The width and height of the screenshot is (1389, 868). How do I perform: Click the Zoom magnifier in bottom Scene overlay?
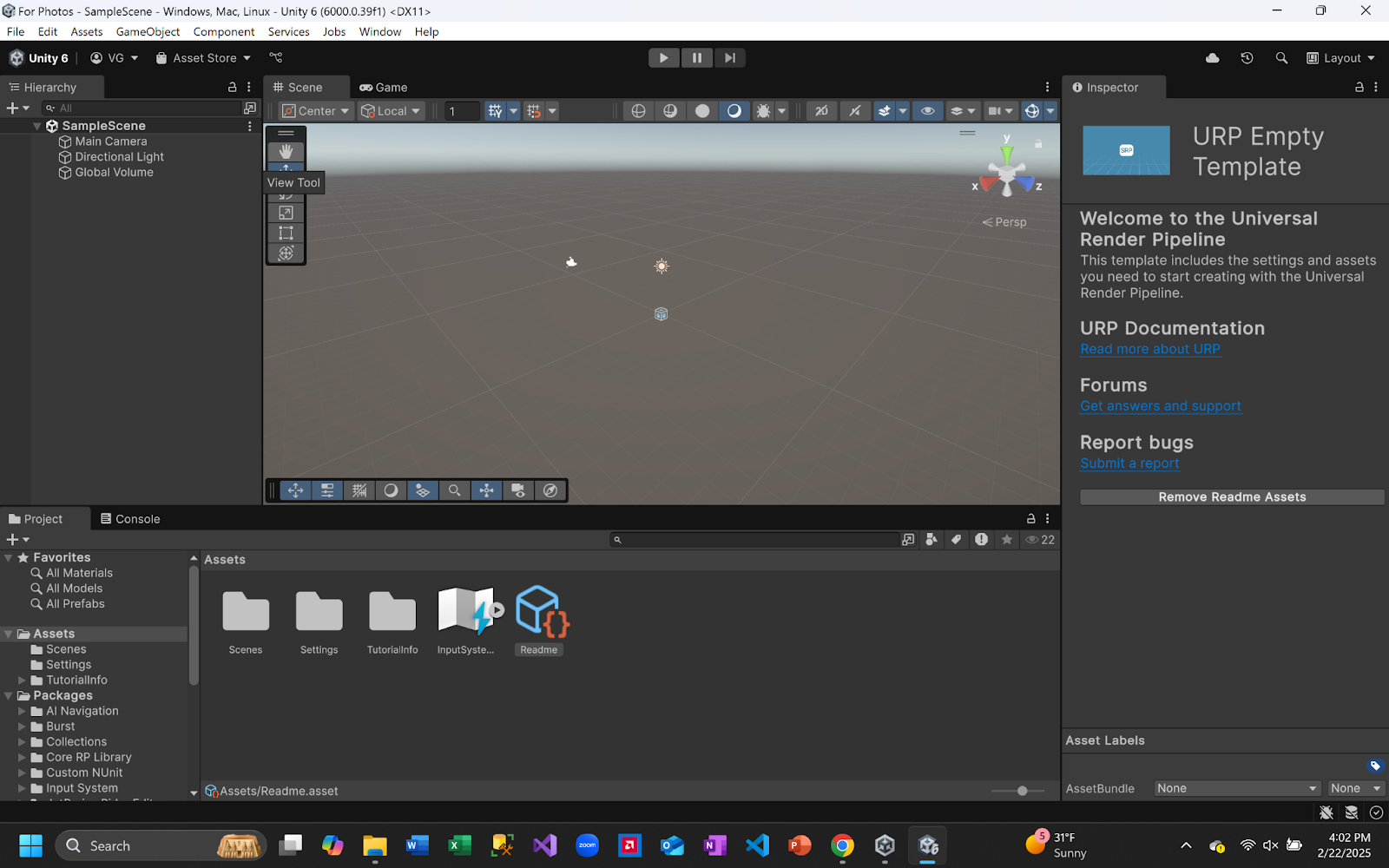click(x=454, y=490)
